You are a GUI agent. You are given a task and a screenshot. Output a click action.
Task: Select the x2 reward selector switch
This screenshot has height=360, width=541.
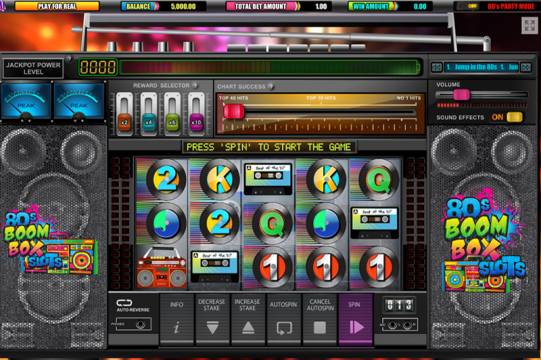tap(125, 114)
